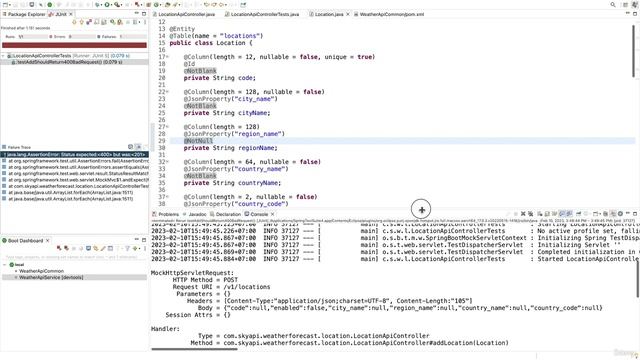Click the toolbar Search magnifier icon at top right

point(613,4)
